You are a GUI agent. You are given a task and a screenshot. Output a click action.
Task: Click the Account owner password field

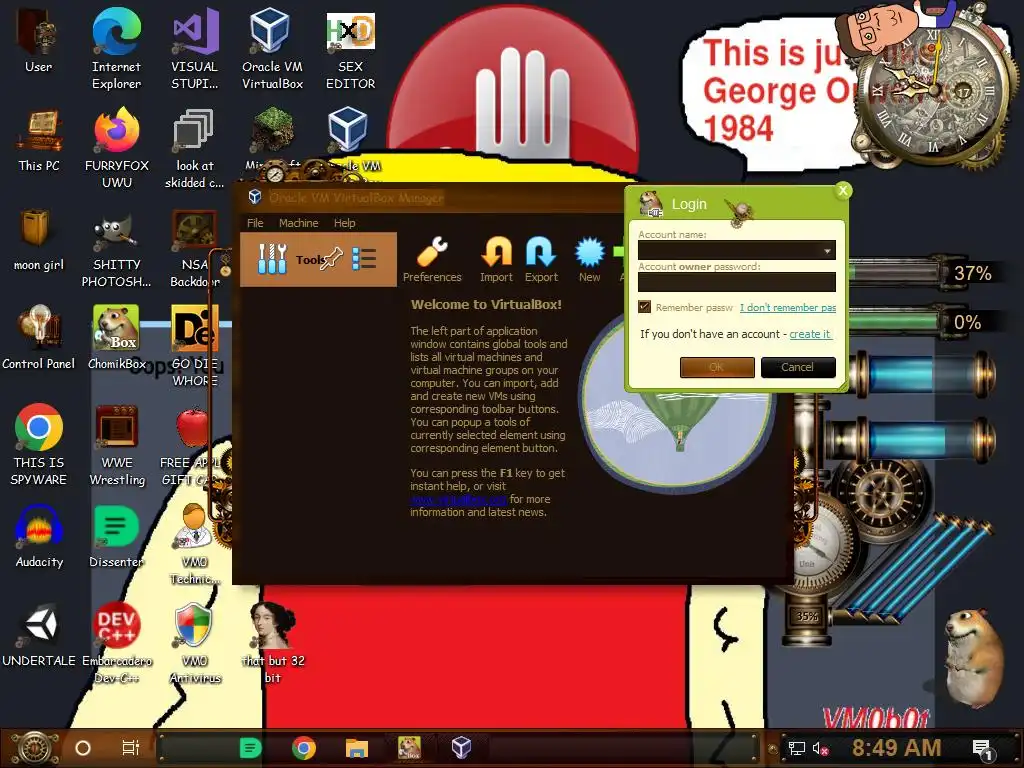pyautogui.click(x=737, y=282)
